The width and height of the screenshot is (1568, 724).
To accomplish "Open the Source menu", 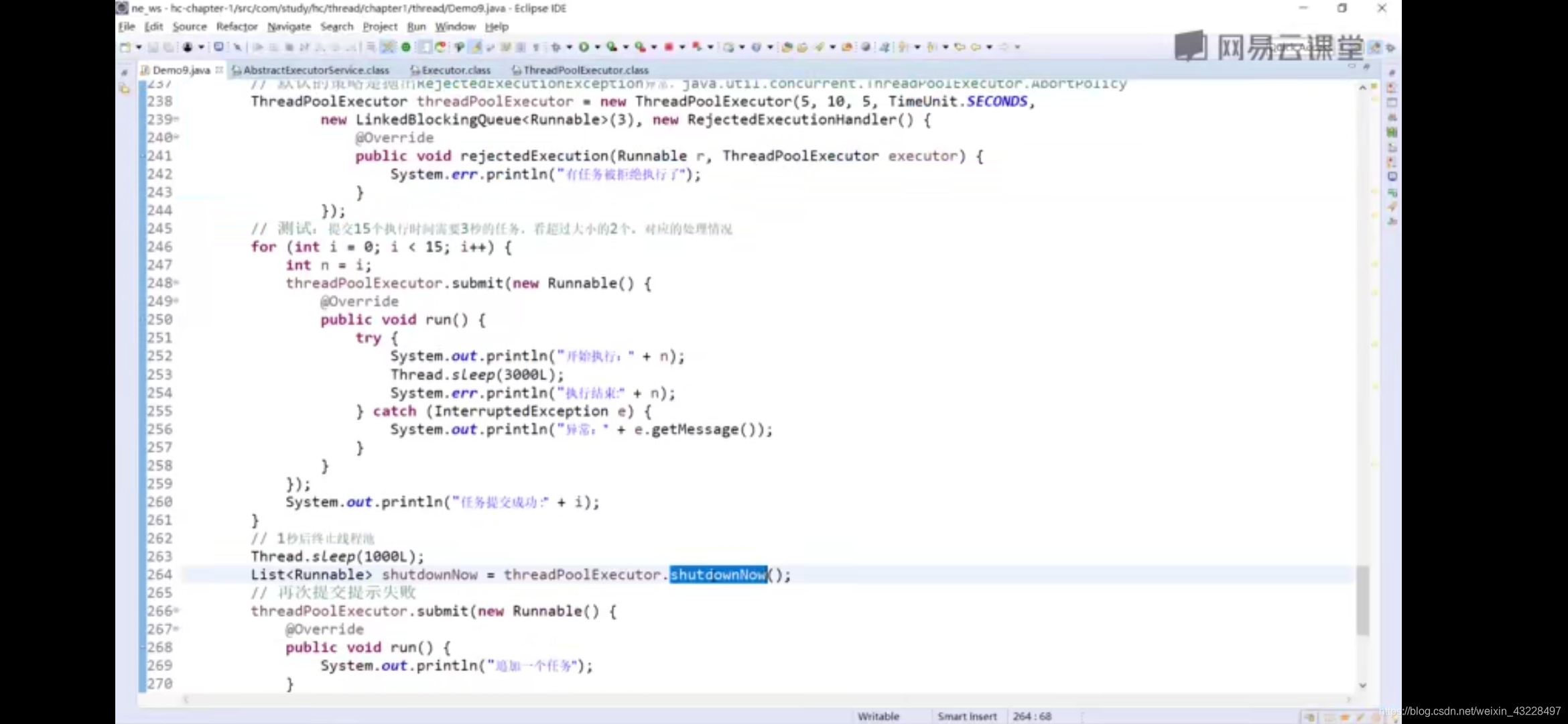I will [x=190, y=27].
